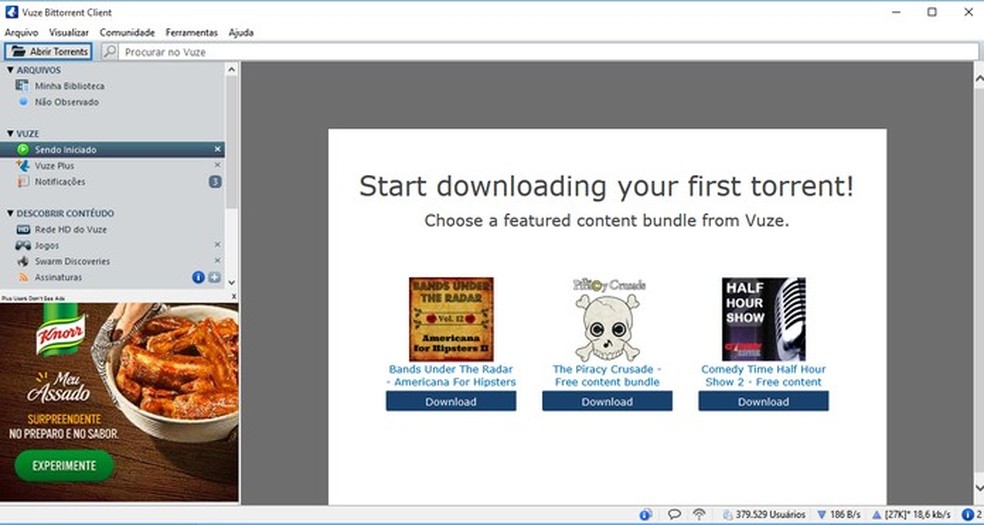Select Sendo Iniciado sidebar entry
Screen dimensions: 984x525
tap(112, 149)
